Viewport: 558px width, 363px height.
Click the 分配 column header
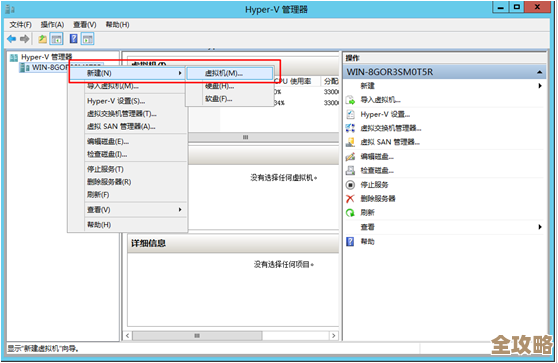click(331, 81)
